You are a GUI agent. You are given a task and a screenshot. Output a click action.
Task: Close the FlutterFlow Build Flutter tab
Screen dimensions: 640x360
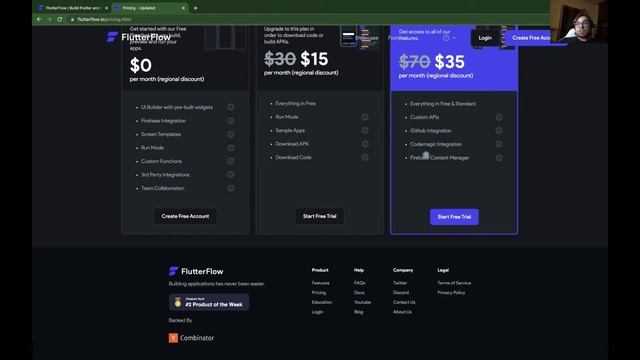click(106, 8)
